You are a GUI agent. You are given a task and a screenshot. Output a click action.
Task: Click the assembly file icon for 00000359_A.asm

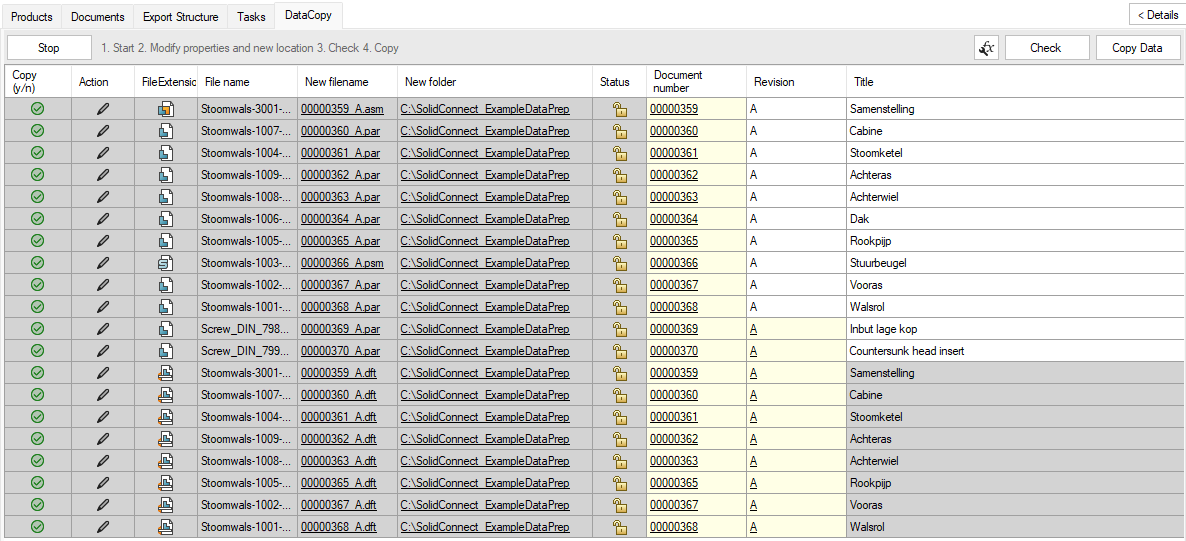(166, 109)
